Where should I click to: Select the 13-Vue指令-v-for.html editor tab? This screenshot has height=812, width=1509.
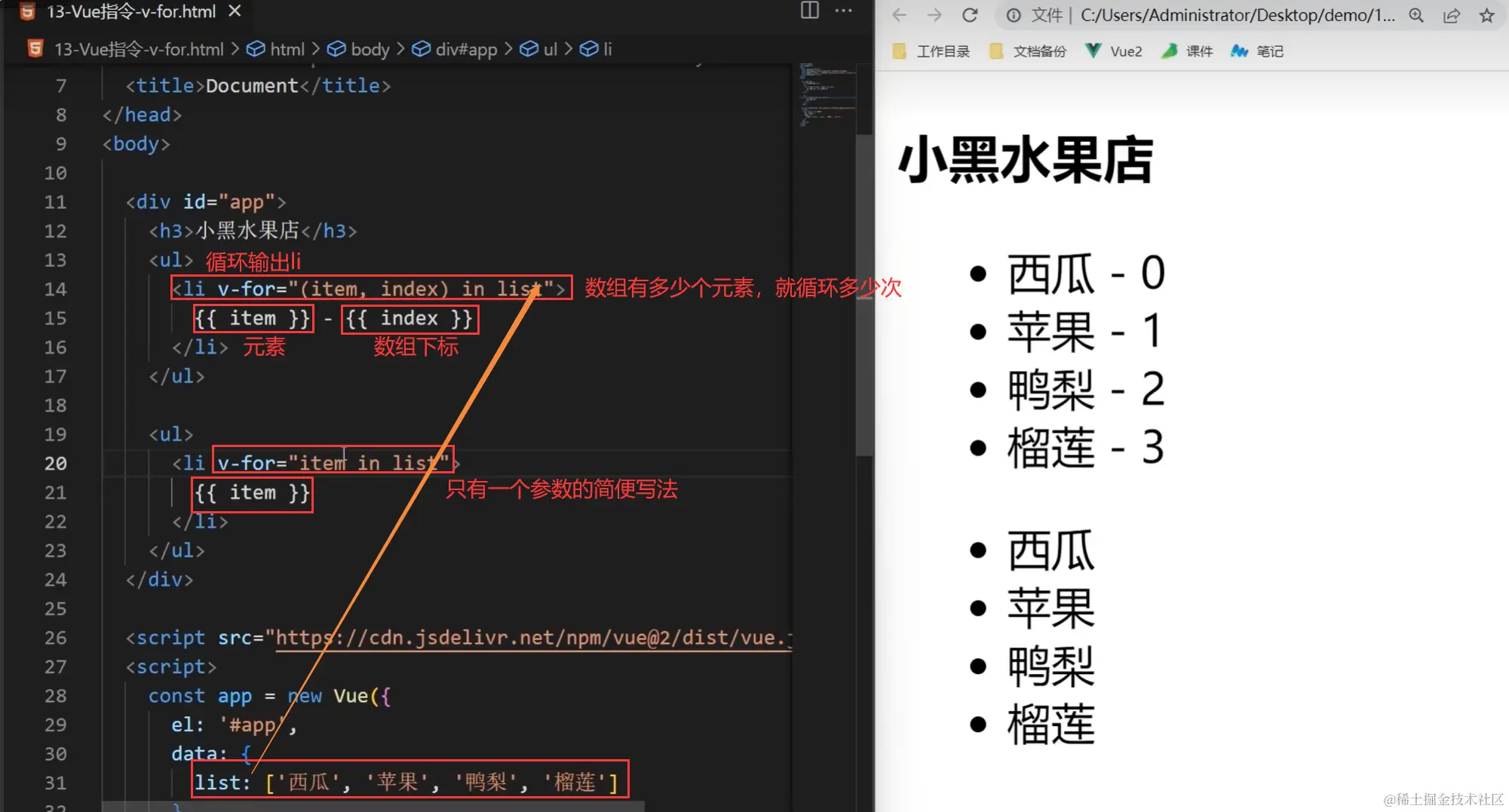point(130,11)
